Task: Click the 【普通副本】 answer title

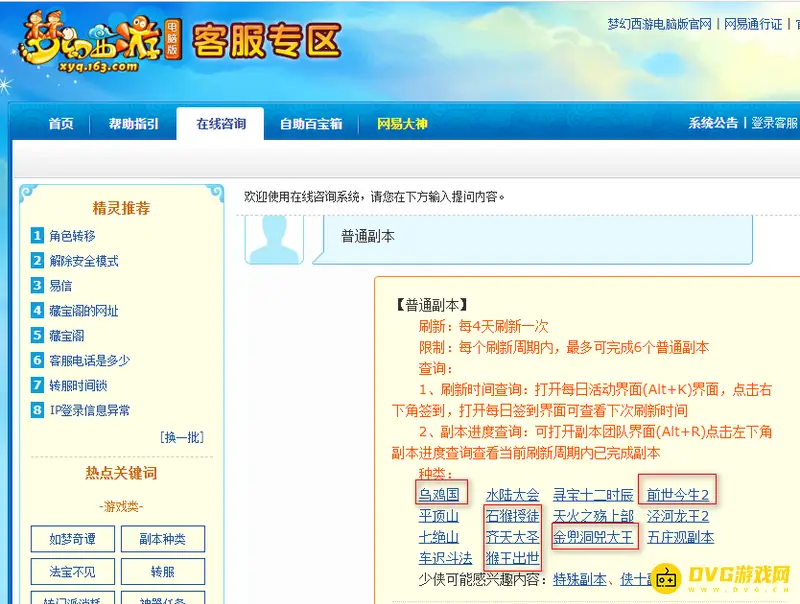Action: pos(432,305)
